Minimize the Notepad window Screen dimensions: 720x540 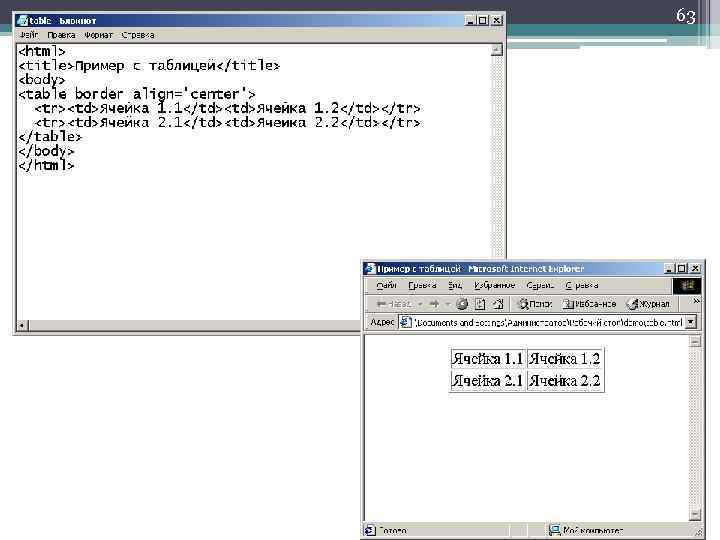[470, 21]
